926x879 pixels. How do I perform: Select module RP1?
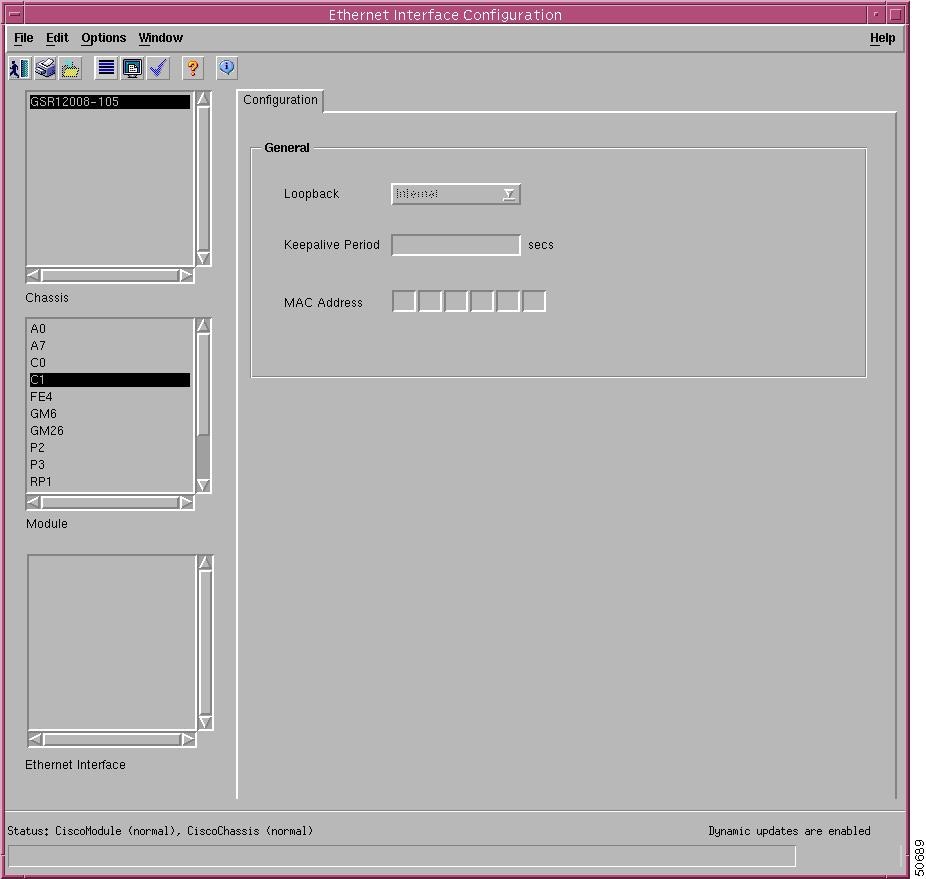pos(110,482)
